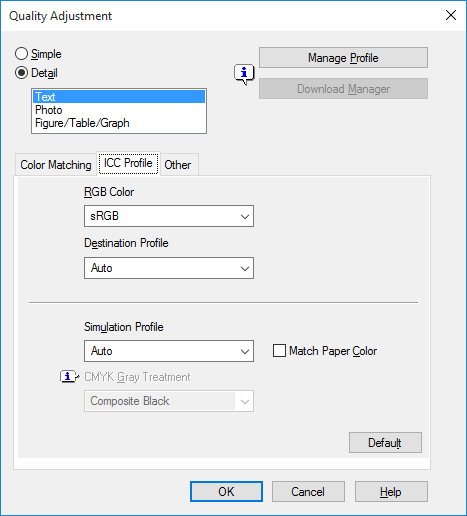Click the Cancel button
Viewport: 467px width, 516px height.
(308, 491)
